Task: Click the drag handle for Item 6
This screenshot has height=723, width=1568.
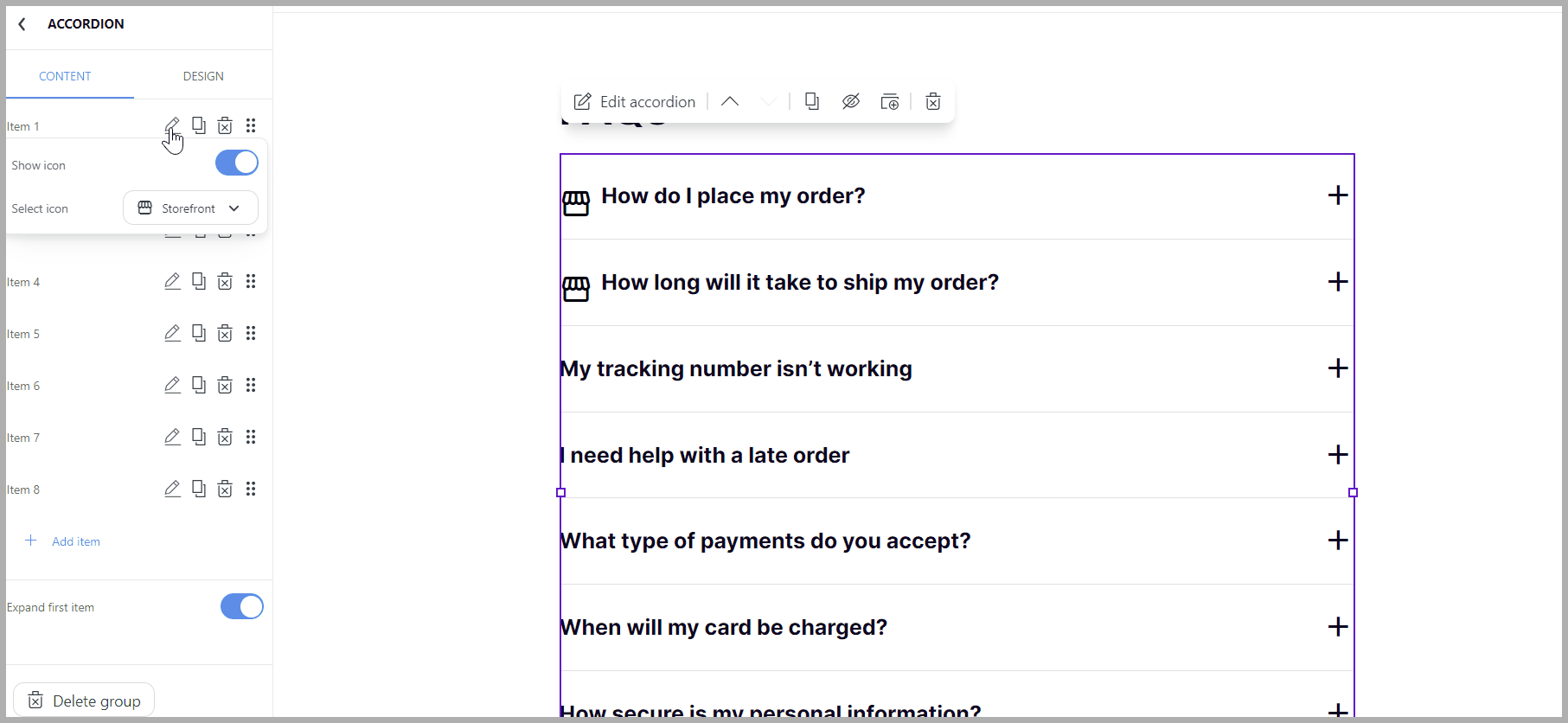Action: [x=251, y=385]
